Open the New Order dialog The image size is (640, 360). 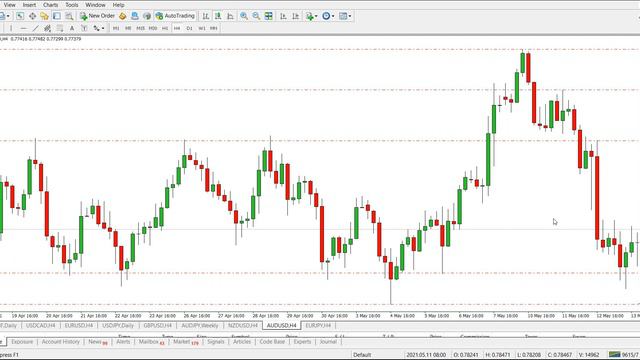click(x=97, y=16)
